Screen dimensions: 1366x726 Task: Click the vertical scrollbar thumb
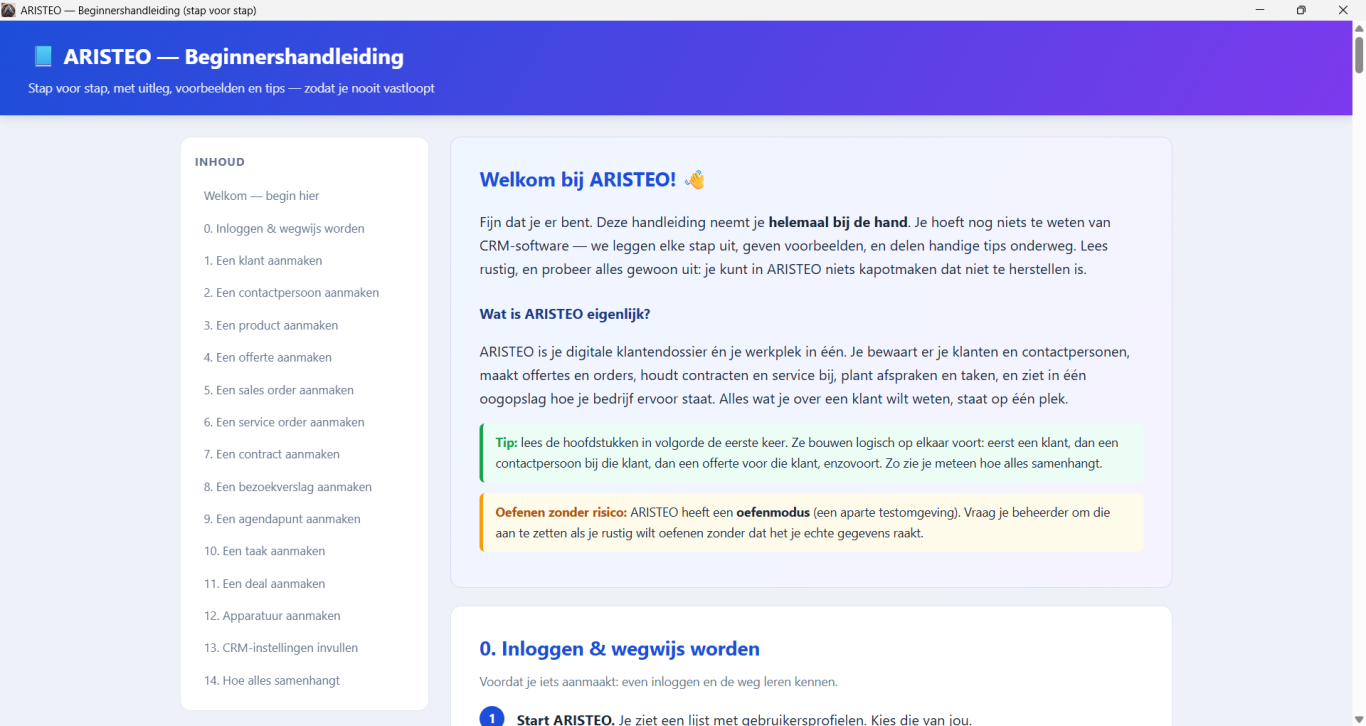click(1359, 54)
